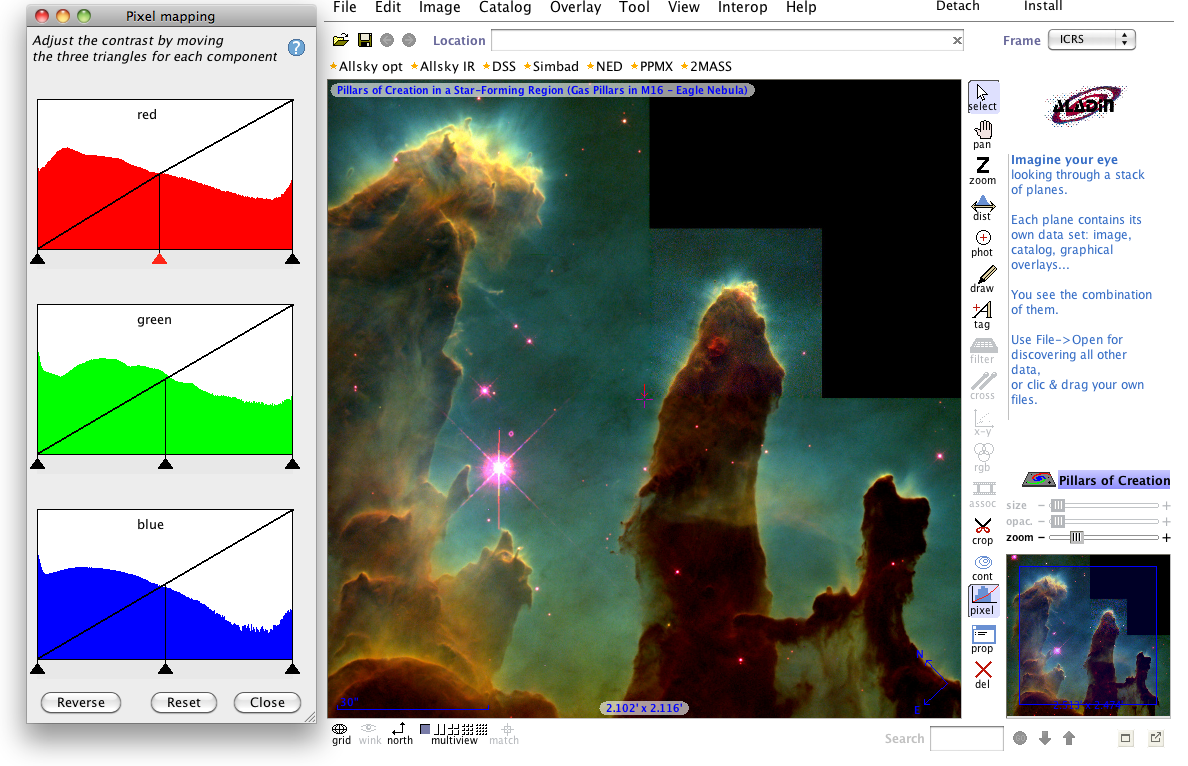Toggle north orientation button
The width and height of the screenshot is (1188, 766).
[399, 733]
